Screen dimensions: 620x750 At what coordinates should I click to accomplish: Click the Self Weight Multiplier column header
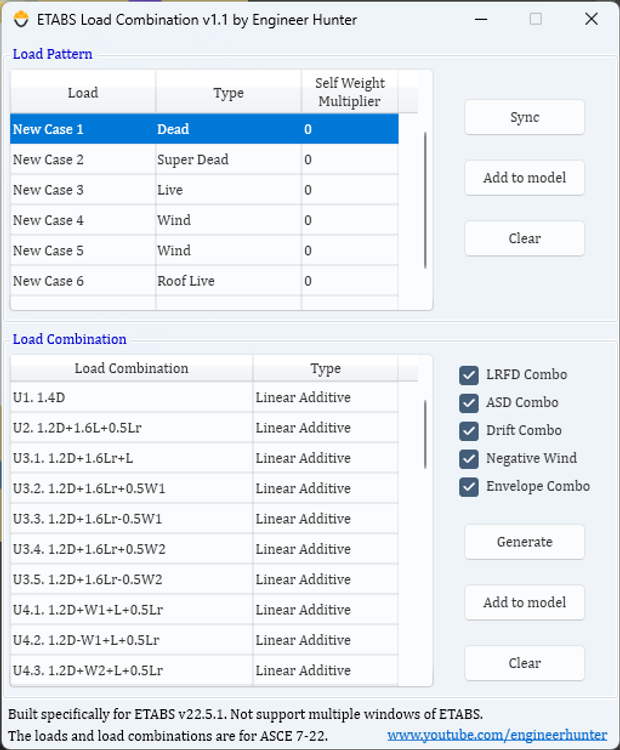point(349,92)
